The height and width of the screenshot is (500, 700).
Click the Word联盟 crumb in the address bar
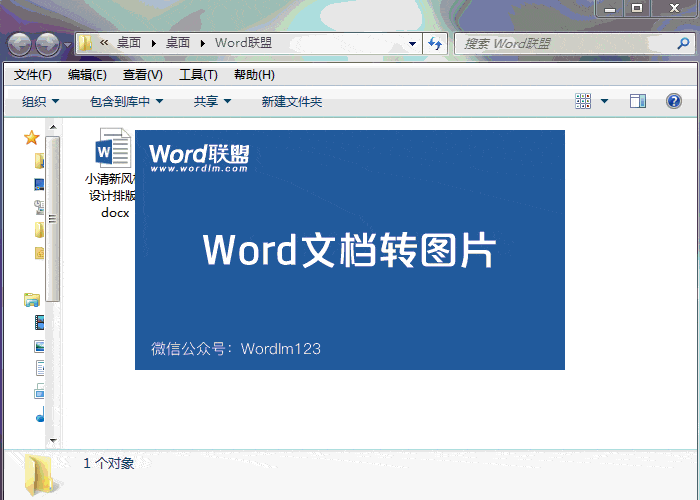243,43
